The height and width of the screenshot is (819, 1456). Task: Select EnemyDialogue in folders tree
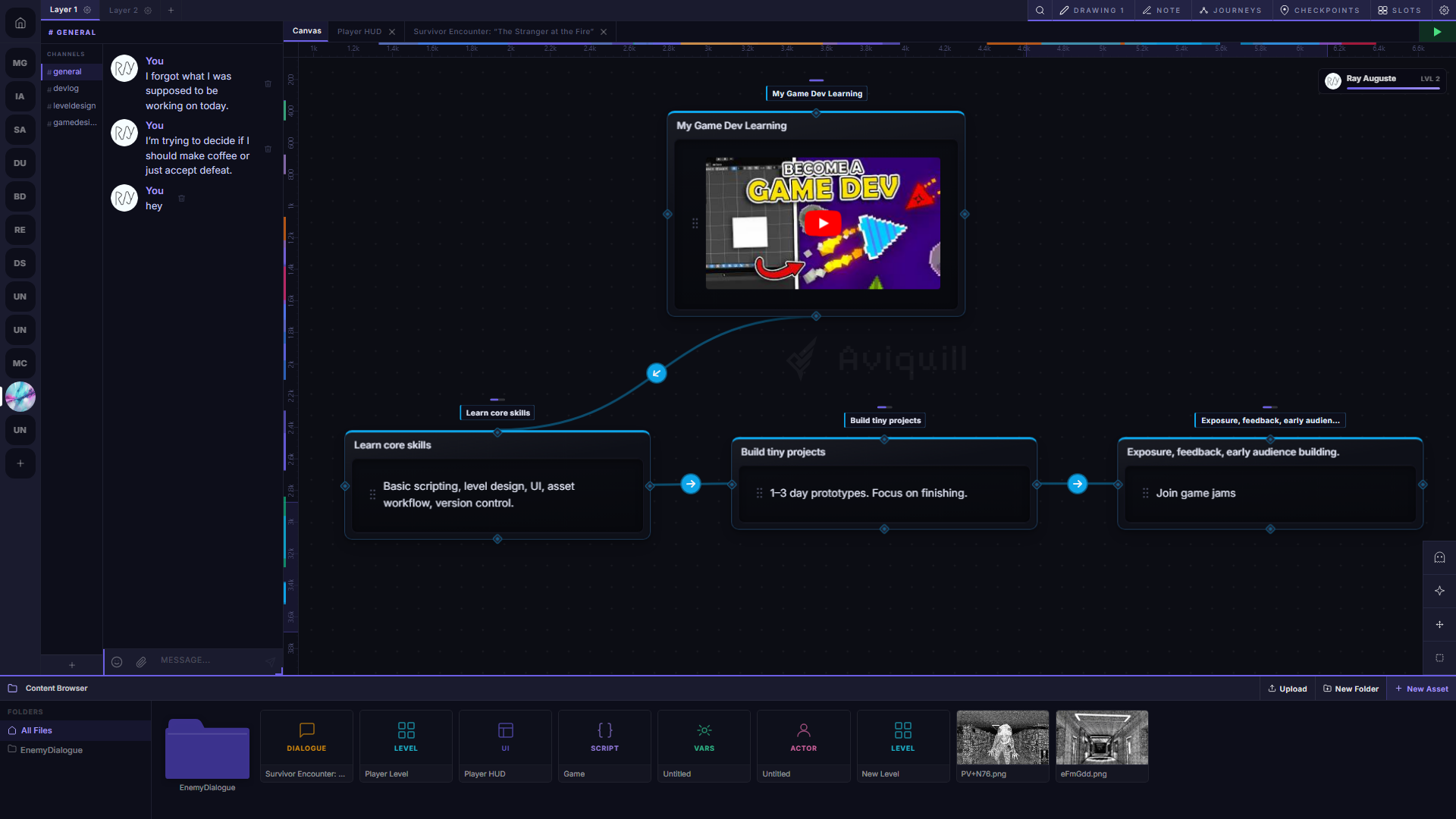click(76, 750)
